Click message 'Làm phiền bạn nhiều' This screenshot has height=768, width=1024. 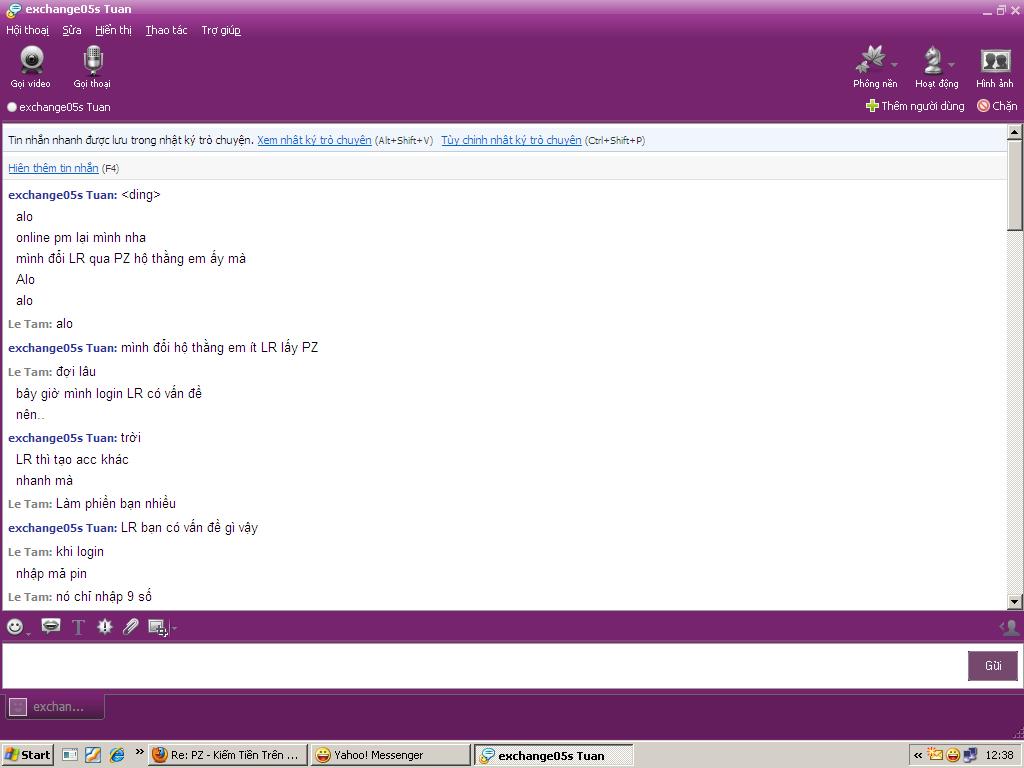pos(116,504)
